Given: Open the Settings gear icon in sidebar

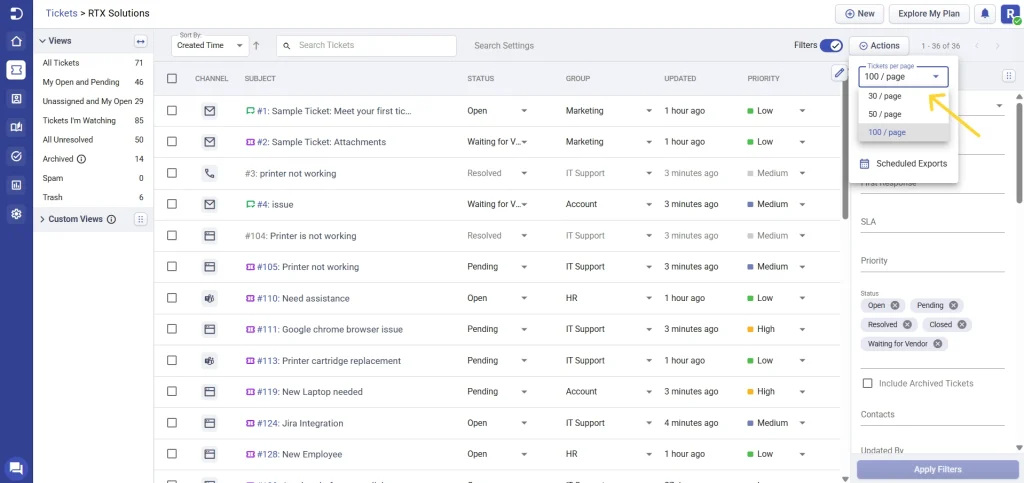Looking at the screenshot, I should tap(16, 213).
